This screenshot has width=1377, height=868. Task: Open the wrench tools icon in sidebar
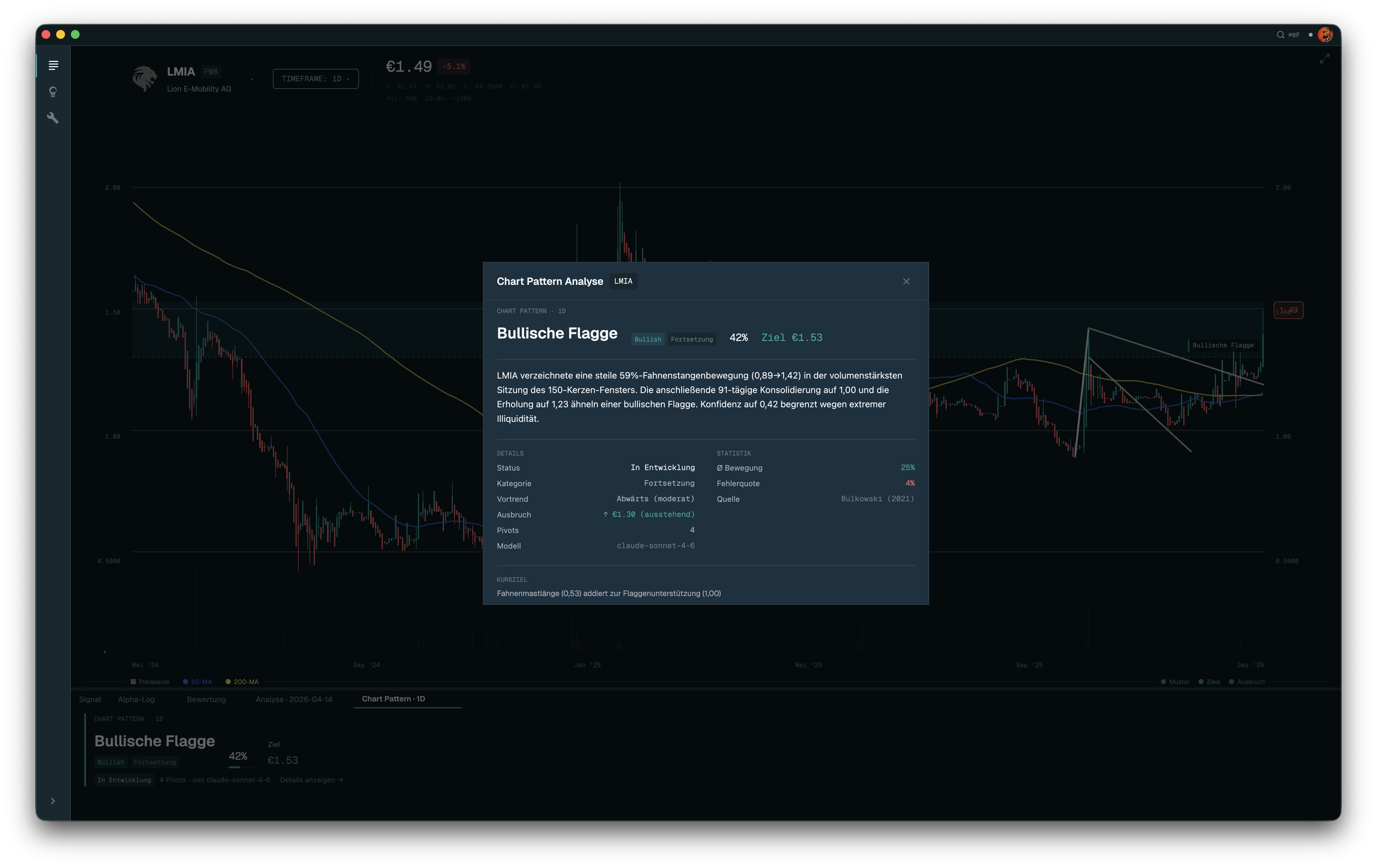pyautogui.click(x=53, y=118)
